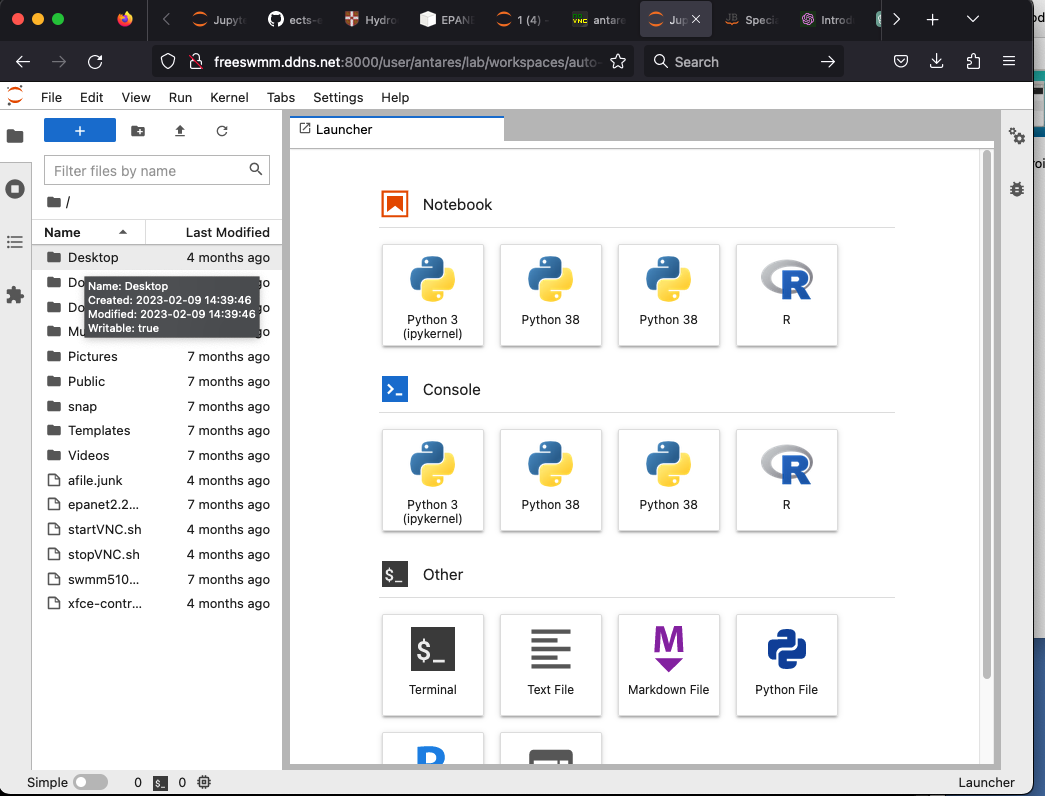Switch to the EPANET browser tab
The width and height of the screenshot is (1045, 796).
449,19
